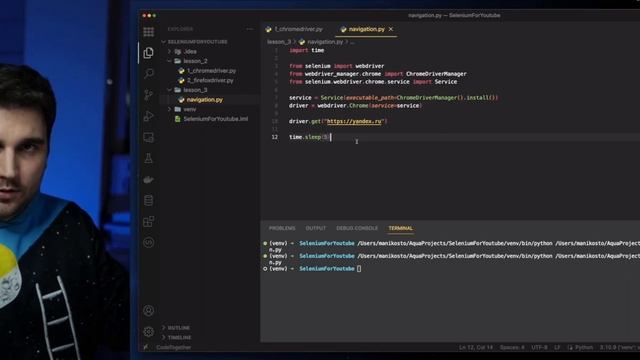Open the grid menu icon atop activity bar
The width and height of the screenshot is (640, 360).
(149, 32)
